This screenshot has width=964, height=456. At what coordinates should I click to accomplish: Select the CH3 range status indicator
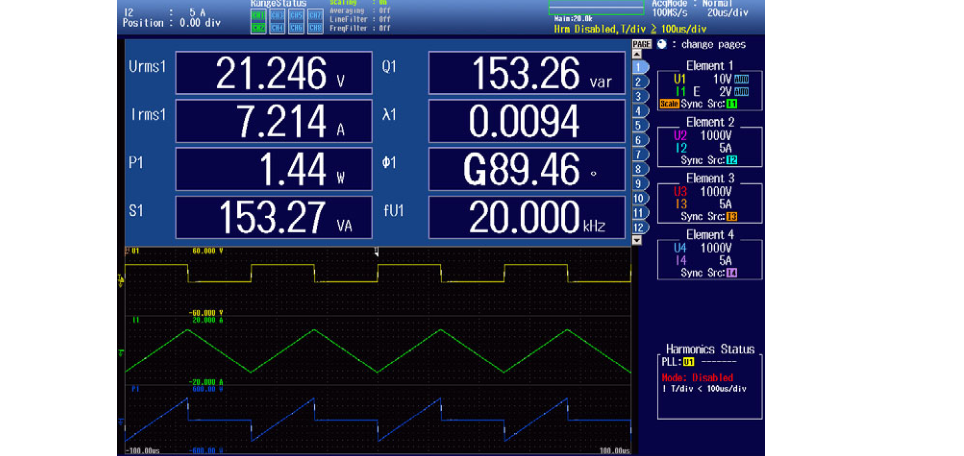pos(277,15)
